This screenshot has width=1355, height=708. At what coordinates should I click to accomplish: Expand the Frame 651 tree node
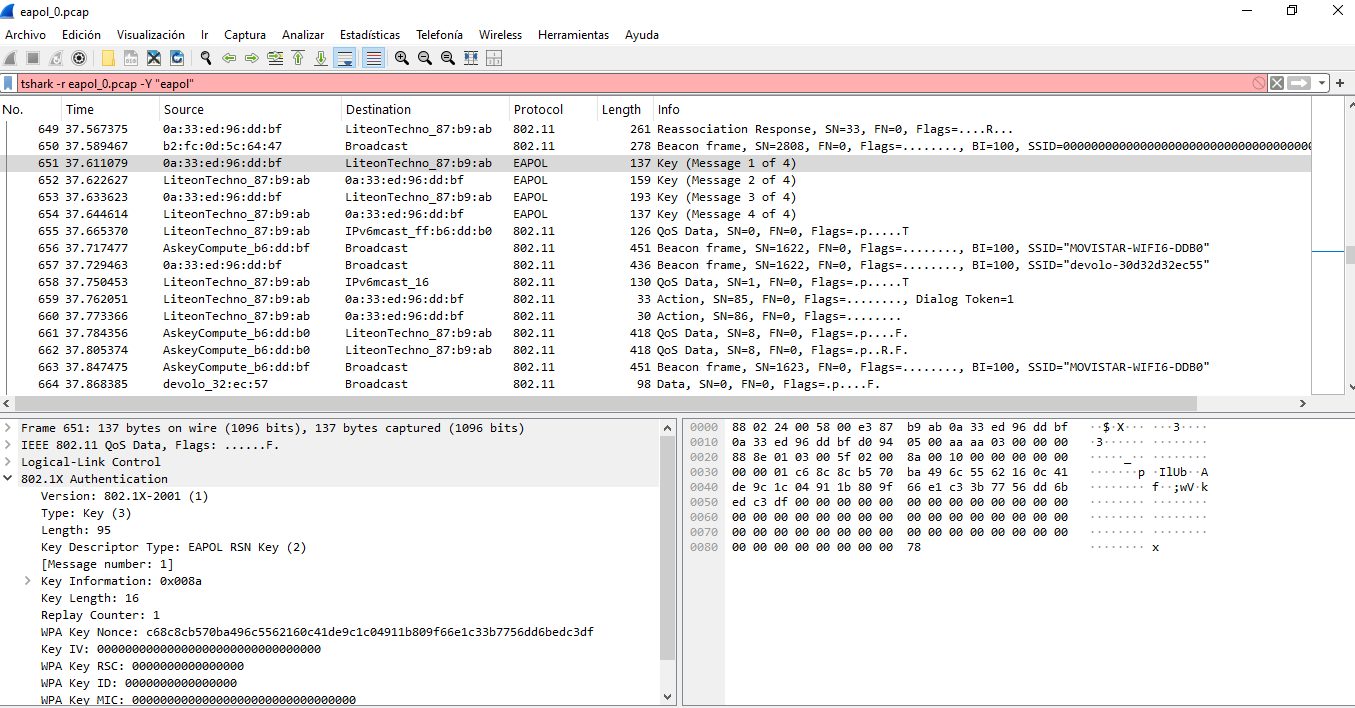pos(8,428)
